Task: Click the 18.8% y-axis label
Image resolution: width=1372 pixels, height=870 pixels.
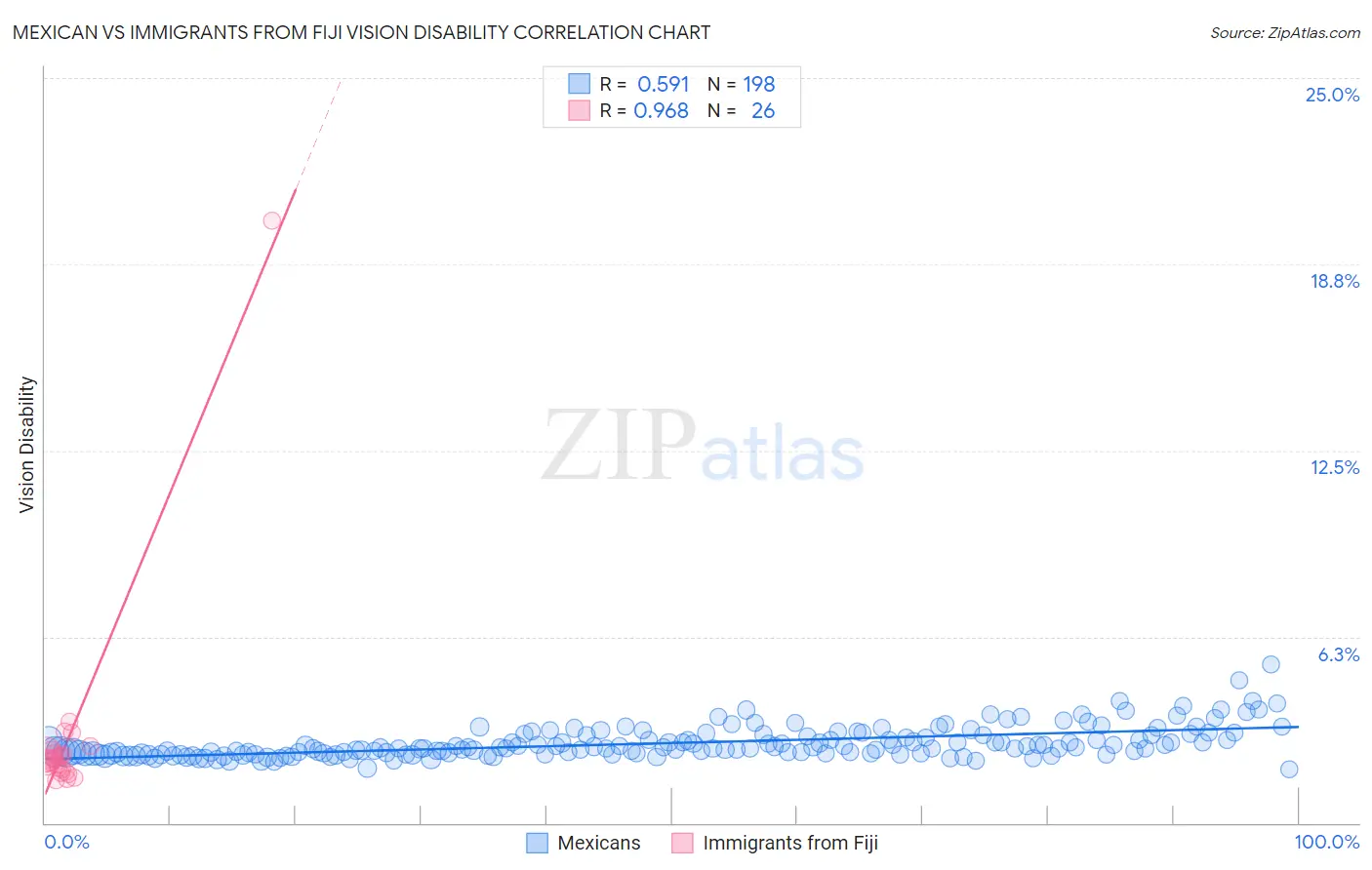Action: tap(1334, 281)
